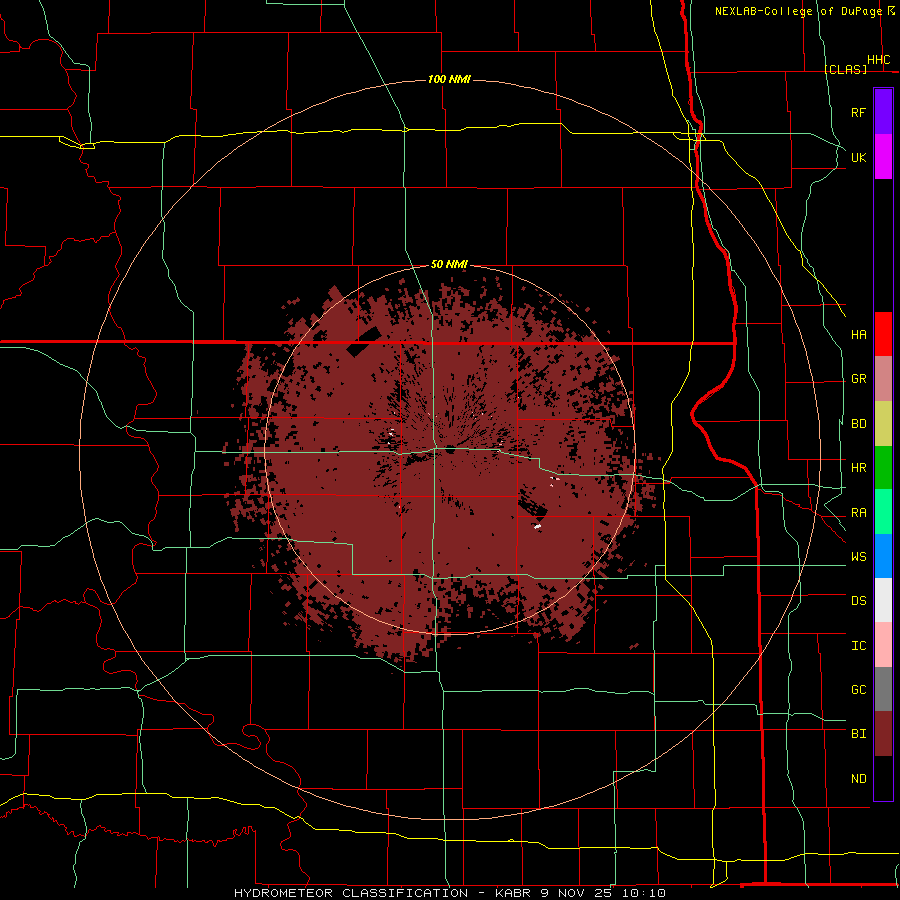Click the '100 NMI' range ring label
The image size is (900, 900).
[x=449, y=79]
